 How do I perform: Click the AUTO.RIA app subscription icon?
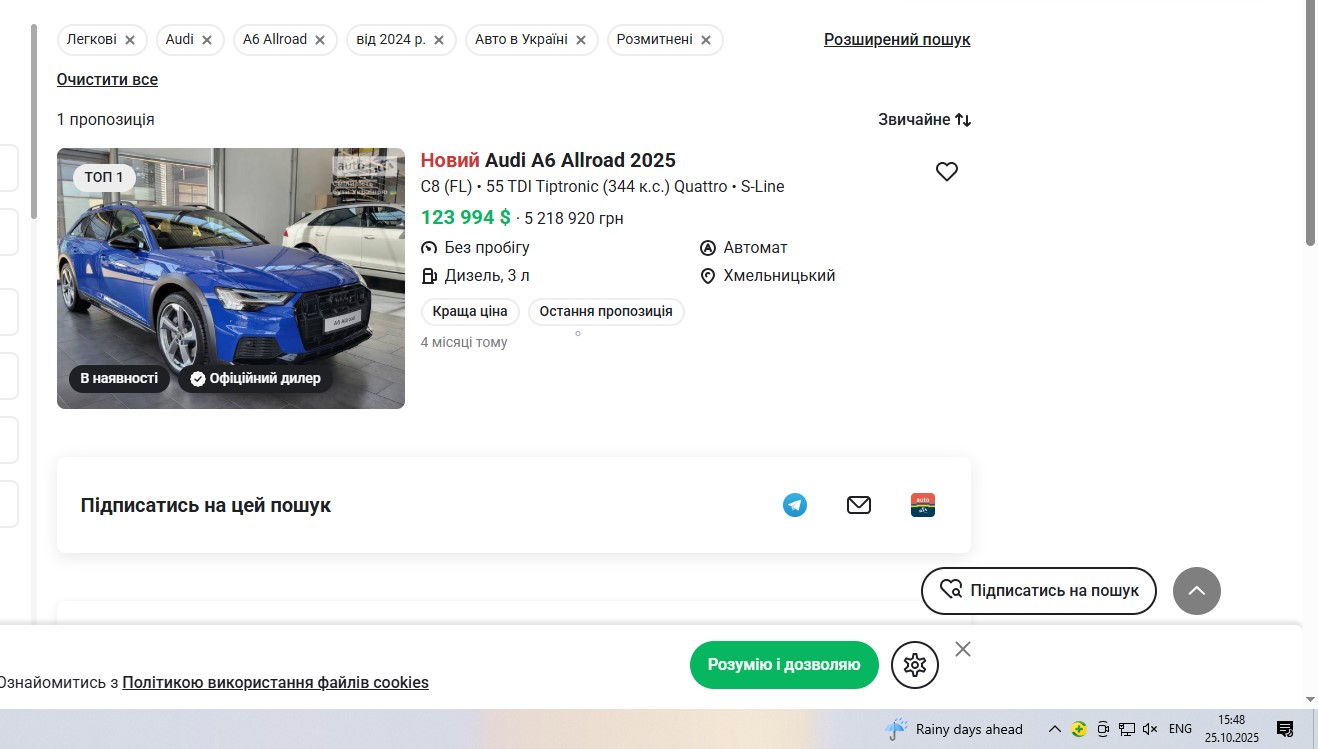pos(923,505)
